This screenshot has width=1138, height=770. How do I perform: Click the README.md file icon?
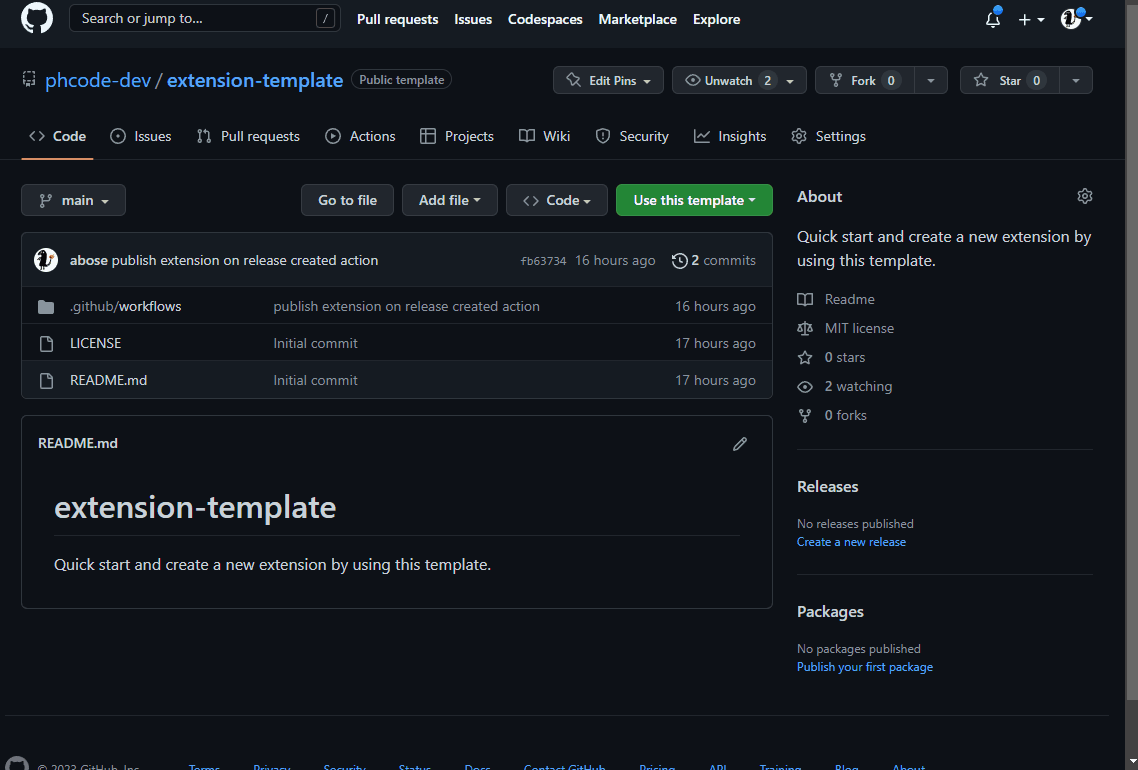click(x=46, y=380)
